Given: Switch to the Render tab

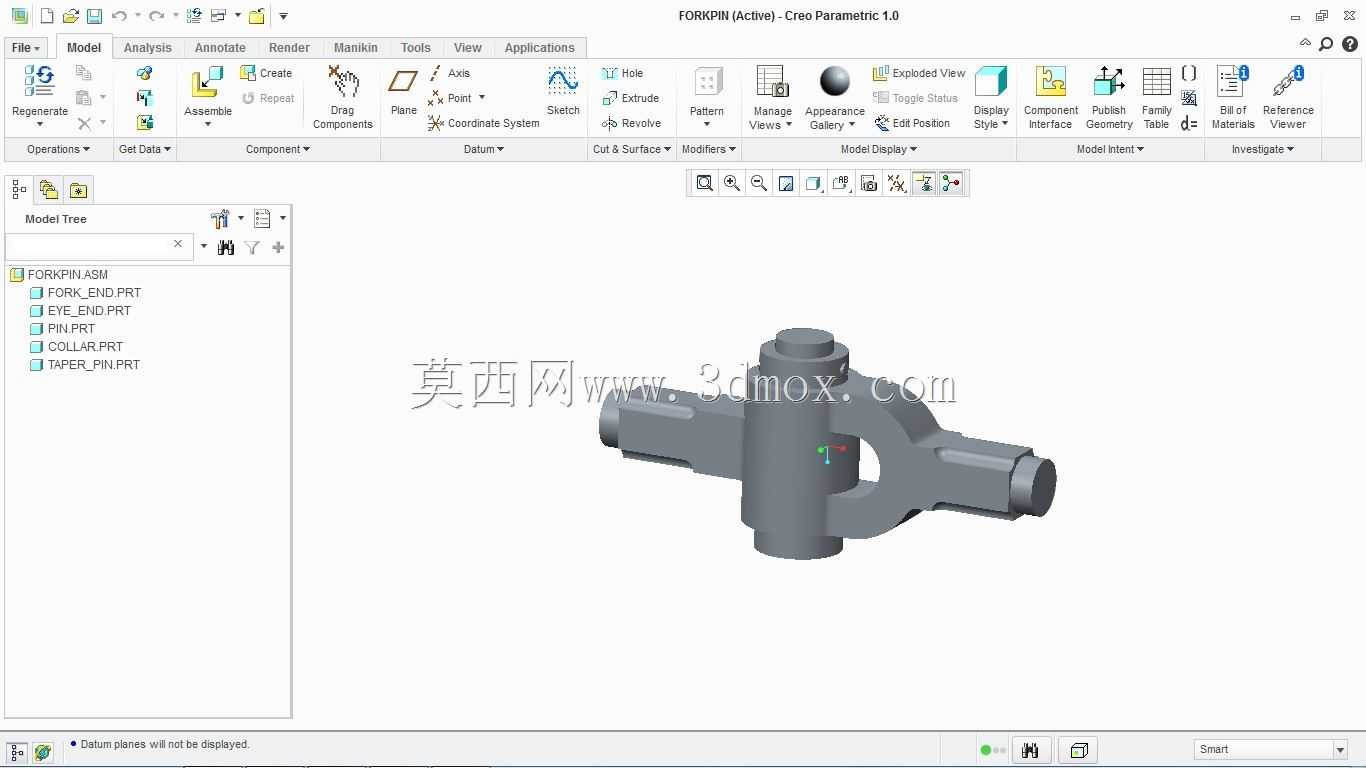Looking at the screenshot, I should (289, 48).
